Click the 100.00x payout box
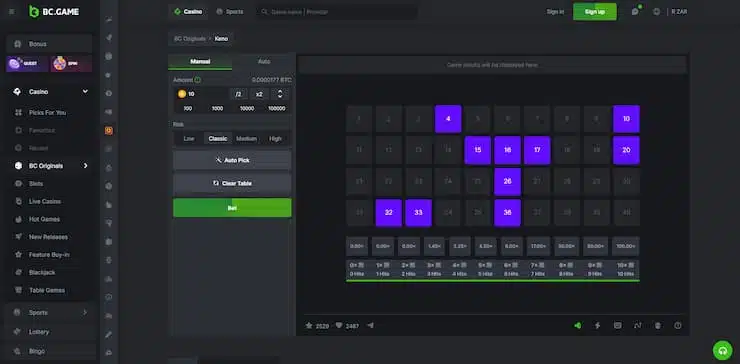Screen dimensions: 740x364 point(626,246)
